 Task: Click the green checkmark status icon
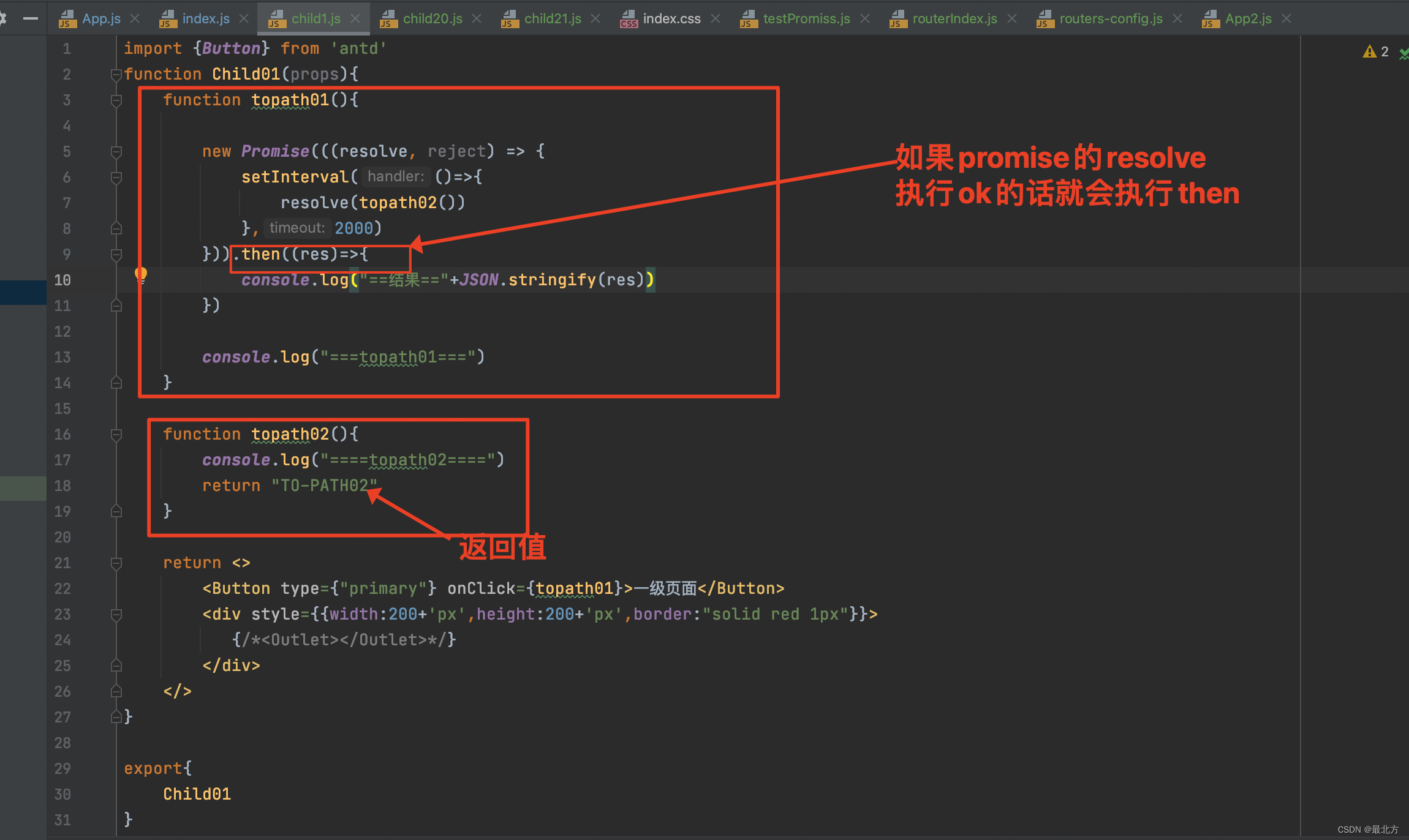1403,54
